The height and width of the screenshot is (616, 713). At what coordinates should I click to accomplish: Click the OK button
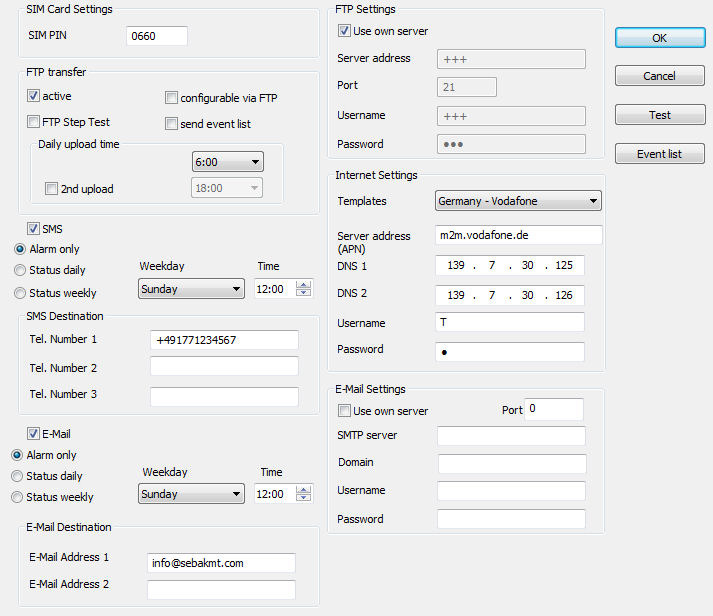[660, 38]
